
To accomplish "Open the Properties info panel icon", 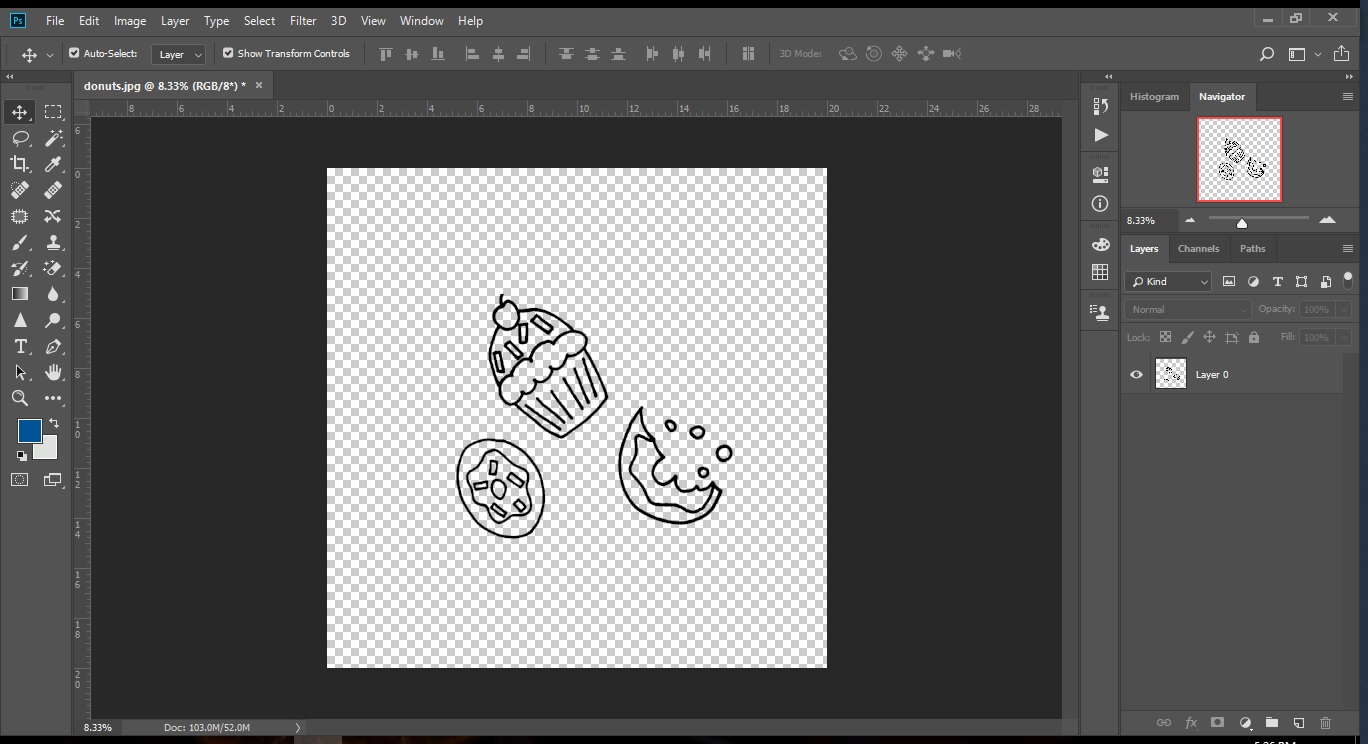I will pyautogui.click(x=1101, y=203).
